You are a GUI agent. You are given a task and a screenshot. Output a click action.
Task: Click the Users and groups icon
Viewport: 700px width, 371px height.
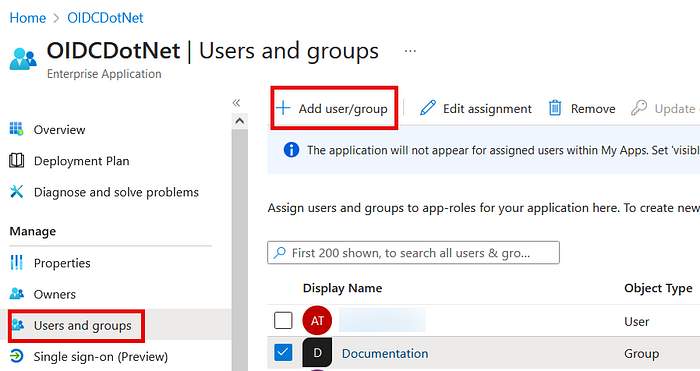pos(18,325)
